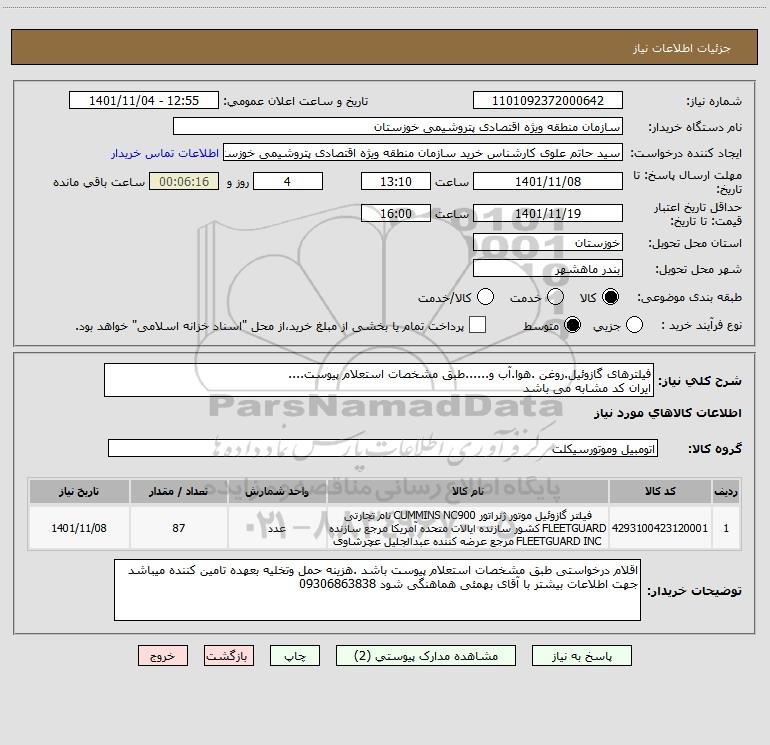Click the goods group field اتومبیل وموتورسیکلت
Image resolution: width=770 pixels, height=745 pixels.
[383, 448]
